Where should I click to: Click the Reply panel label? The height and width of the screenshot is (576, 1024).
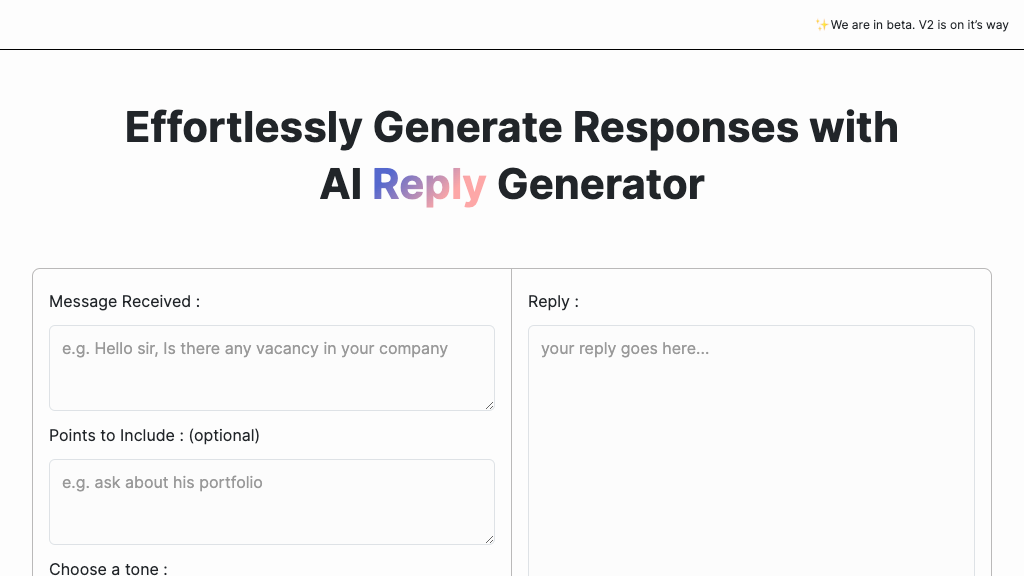click(553, 301)
